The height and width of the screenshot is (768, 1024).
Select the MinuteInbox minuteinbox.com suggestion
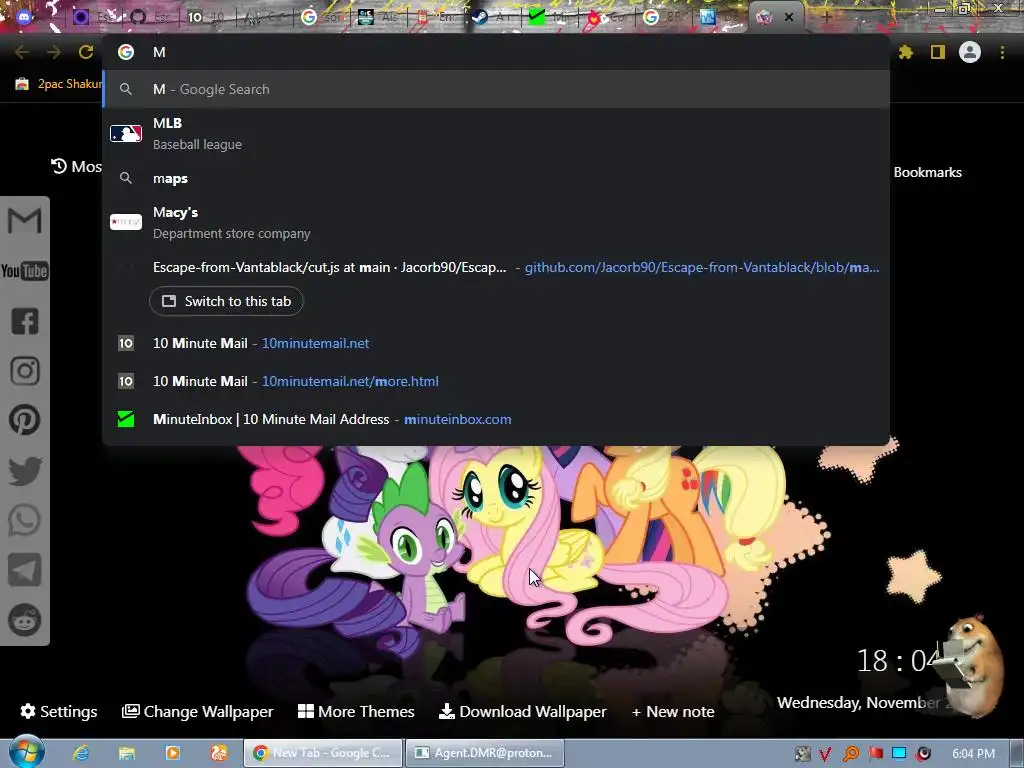point(496,419)
